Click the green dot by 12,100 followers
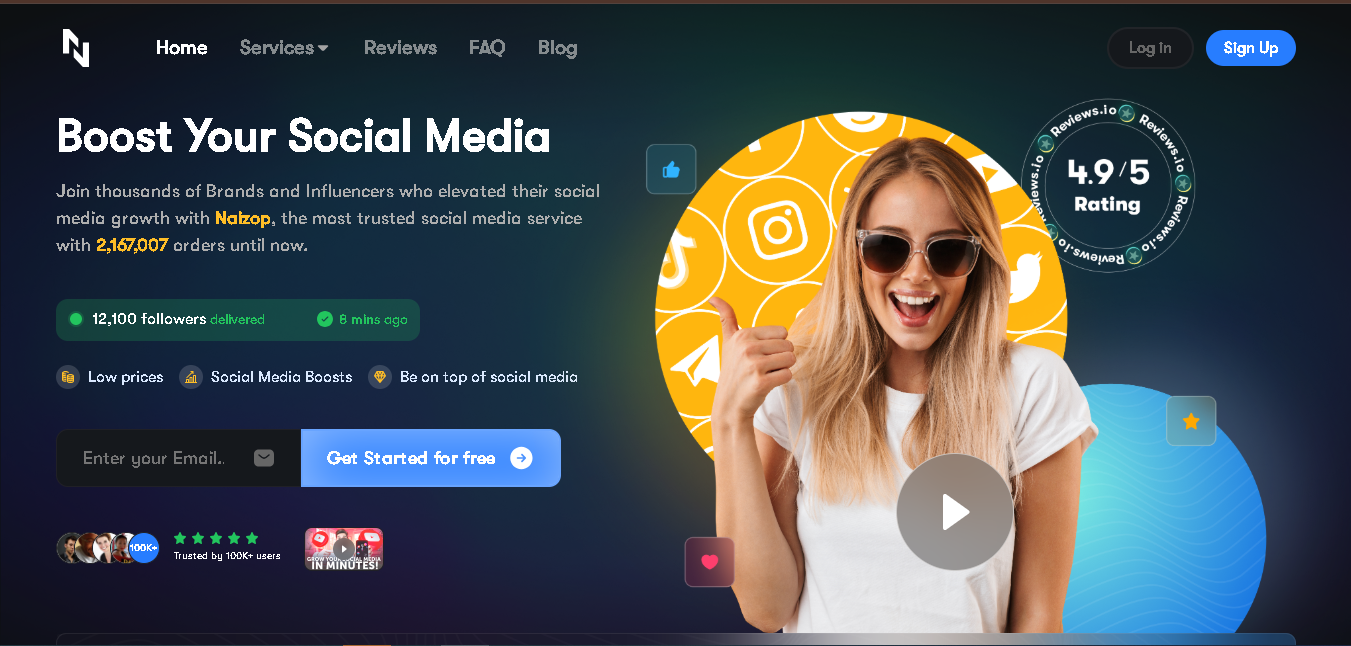1351x646 pixels. pos(76,319)
